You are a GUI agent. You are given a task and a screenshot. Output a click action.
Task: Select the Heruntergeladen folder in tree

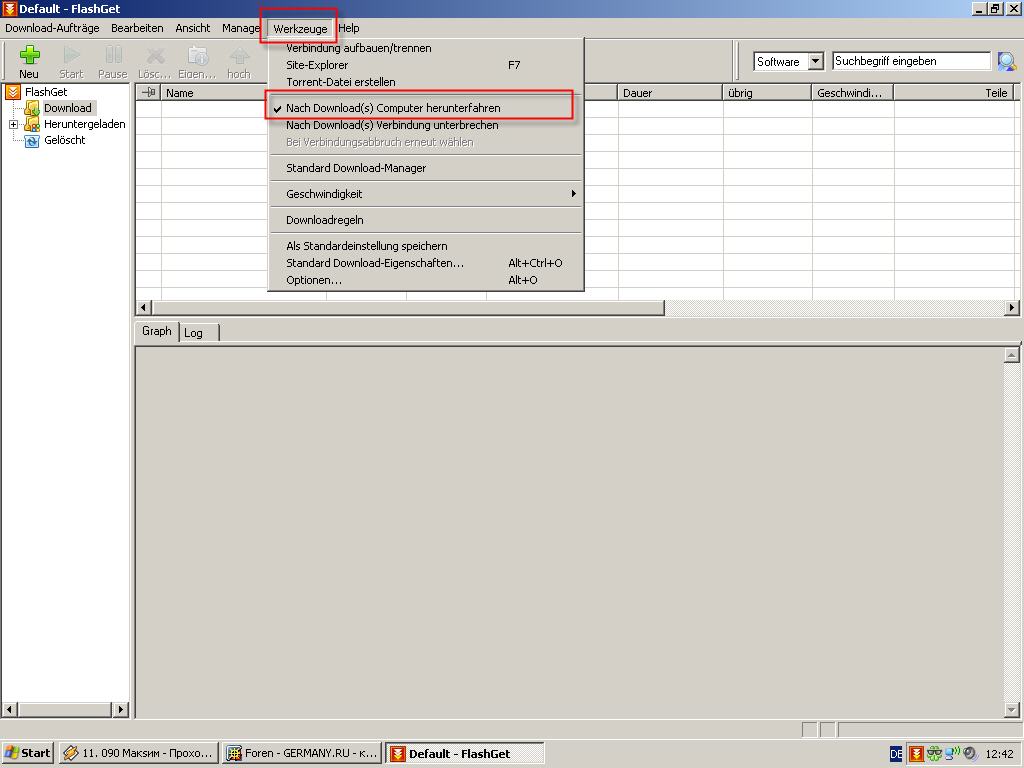pos(84,124)
